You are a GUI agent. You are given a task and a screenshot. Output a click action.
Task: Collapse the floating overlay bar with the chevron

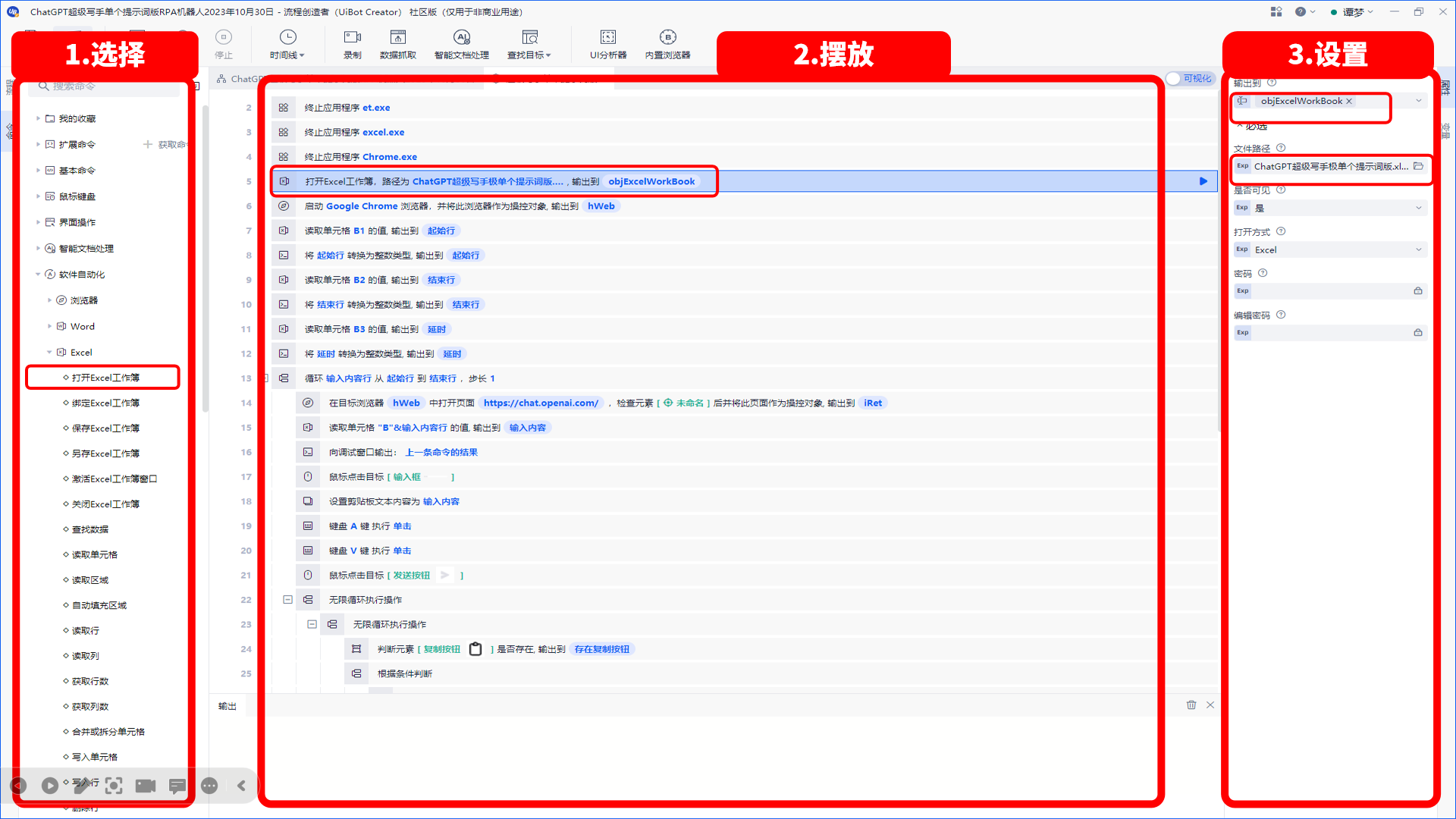242,786
